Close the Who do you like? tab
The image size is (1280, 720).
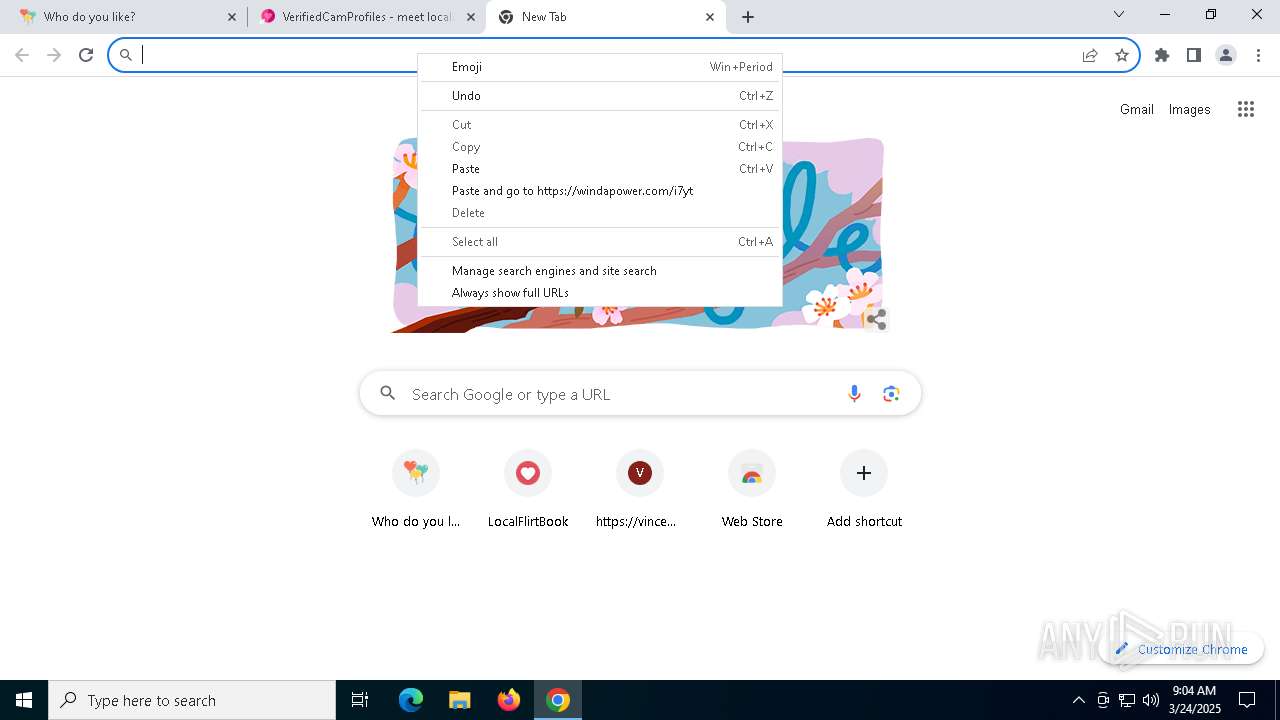click(231, 17)
